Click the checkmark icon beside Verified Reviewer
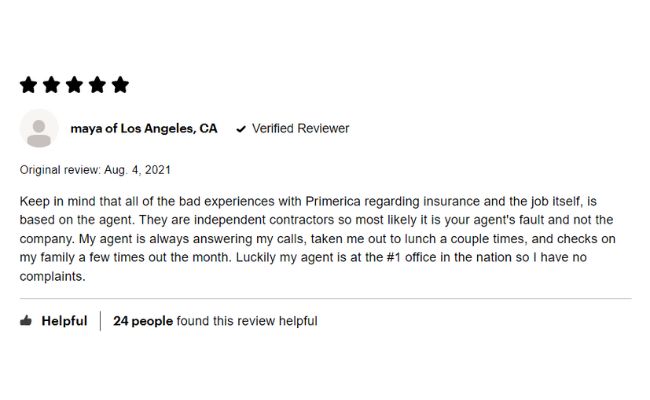 pyautogui.click(x=241, y=129)
